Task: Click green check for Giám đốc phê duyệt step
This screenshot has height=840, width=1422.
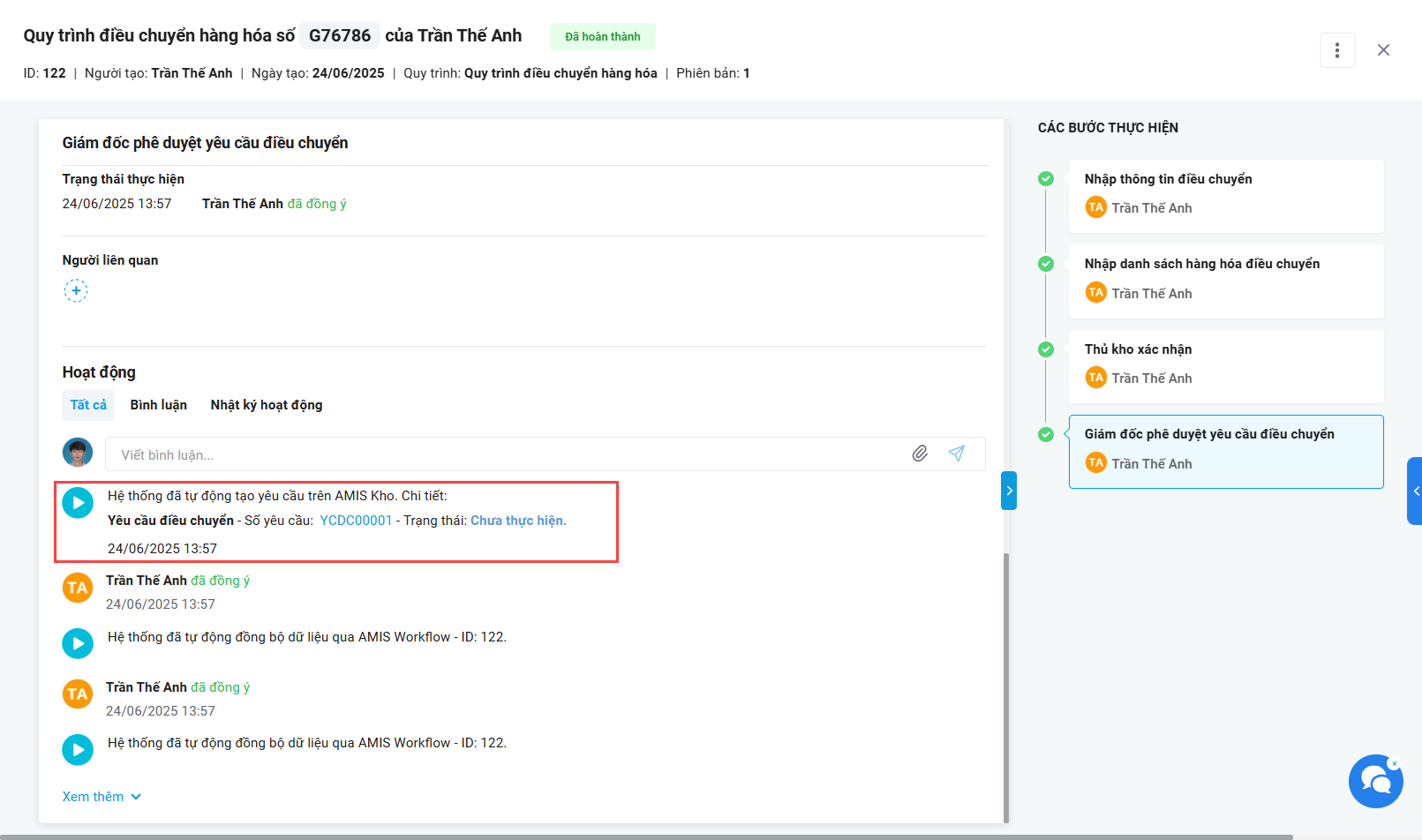Action: tap(1046, 434)
